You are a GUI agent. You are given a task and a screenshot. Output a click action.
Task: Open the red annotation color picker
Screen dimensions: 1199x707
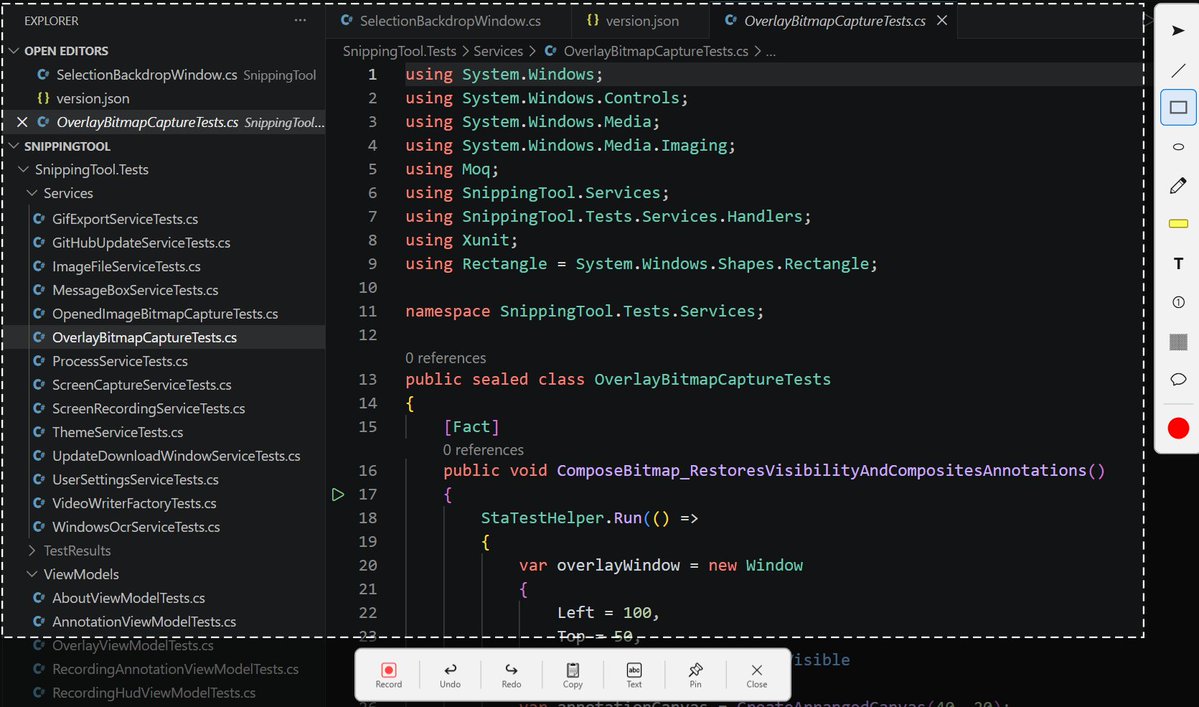(1178, 429)
